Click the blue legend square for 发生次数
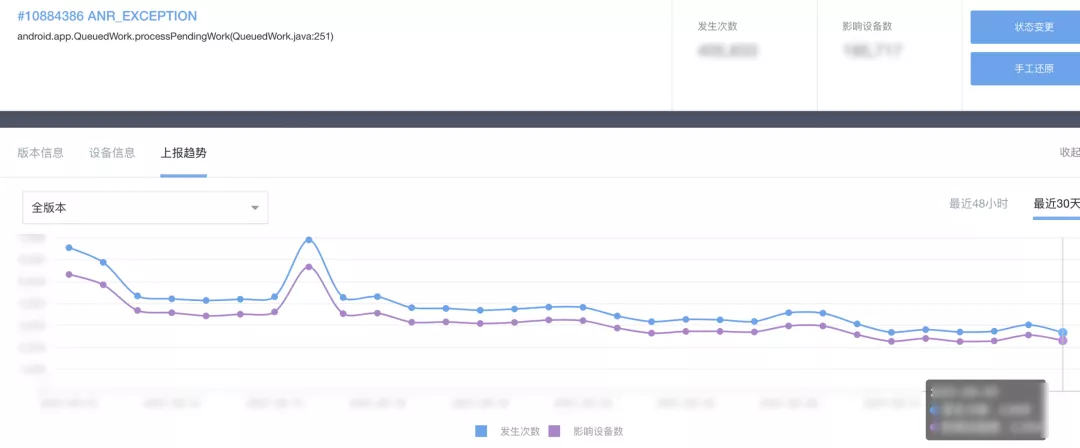The height and width of the screenshot is (448, 1080). pos(482,431)
